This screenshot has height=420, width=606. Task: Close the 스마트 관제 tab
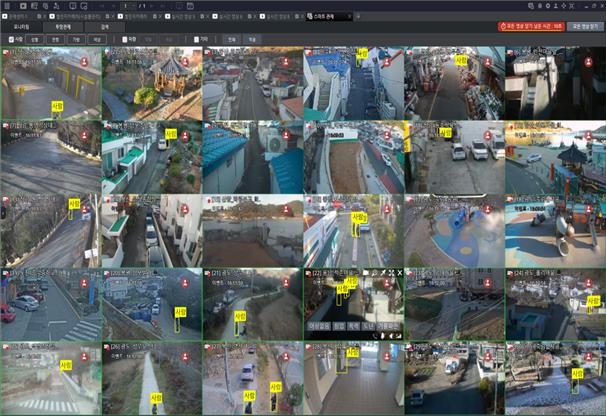[347, 17]
